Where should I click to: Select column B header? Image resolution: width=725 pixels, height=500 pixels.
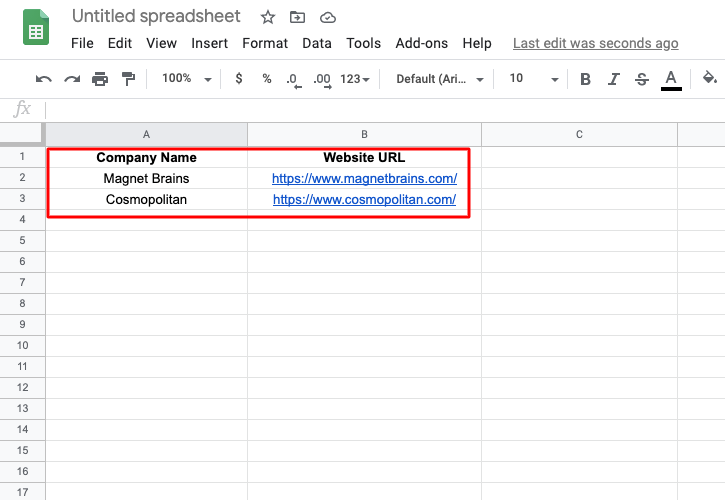tap(364, 135)
